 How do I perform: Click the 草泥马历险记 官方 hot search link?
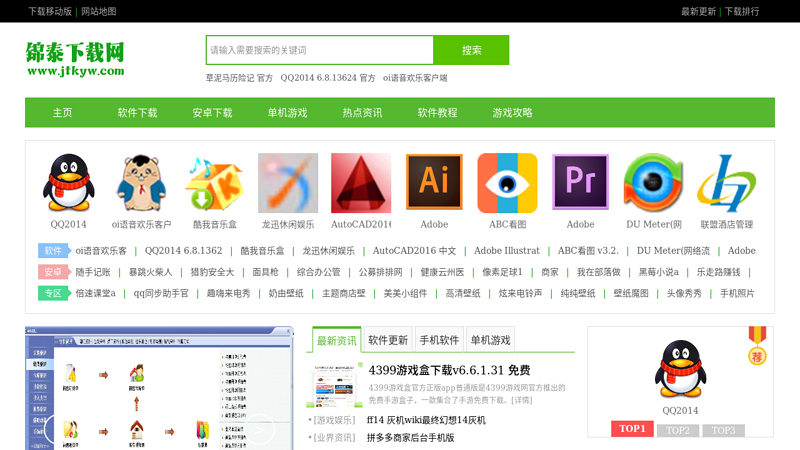[x=239, y=78]
